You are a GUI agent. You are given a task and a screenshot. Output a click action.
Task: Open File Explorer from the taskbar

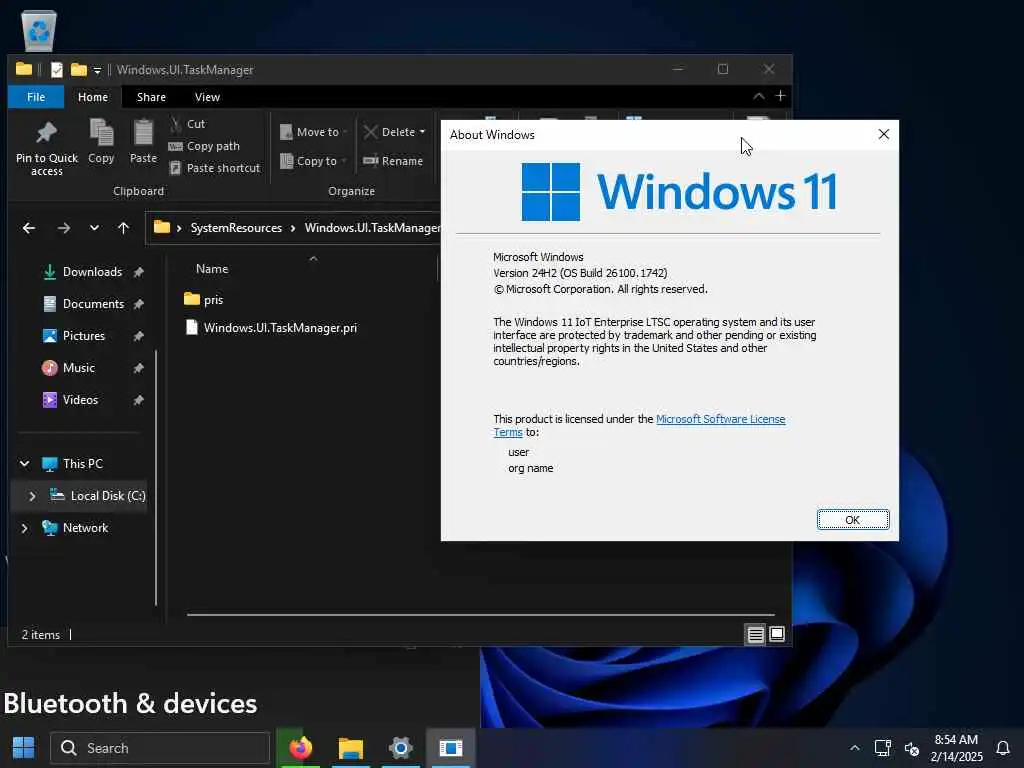coord(351,748)
